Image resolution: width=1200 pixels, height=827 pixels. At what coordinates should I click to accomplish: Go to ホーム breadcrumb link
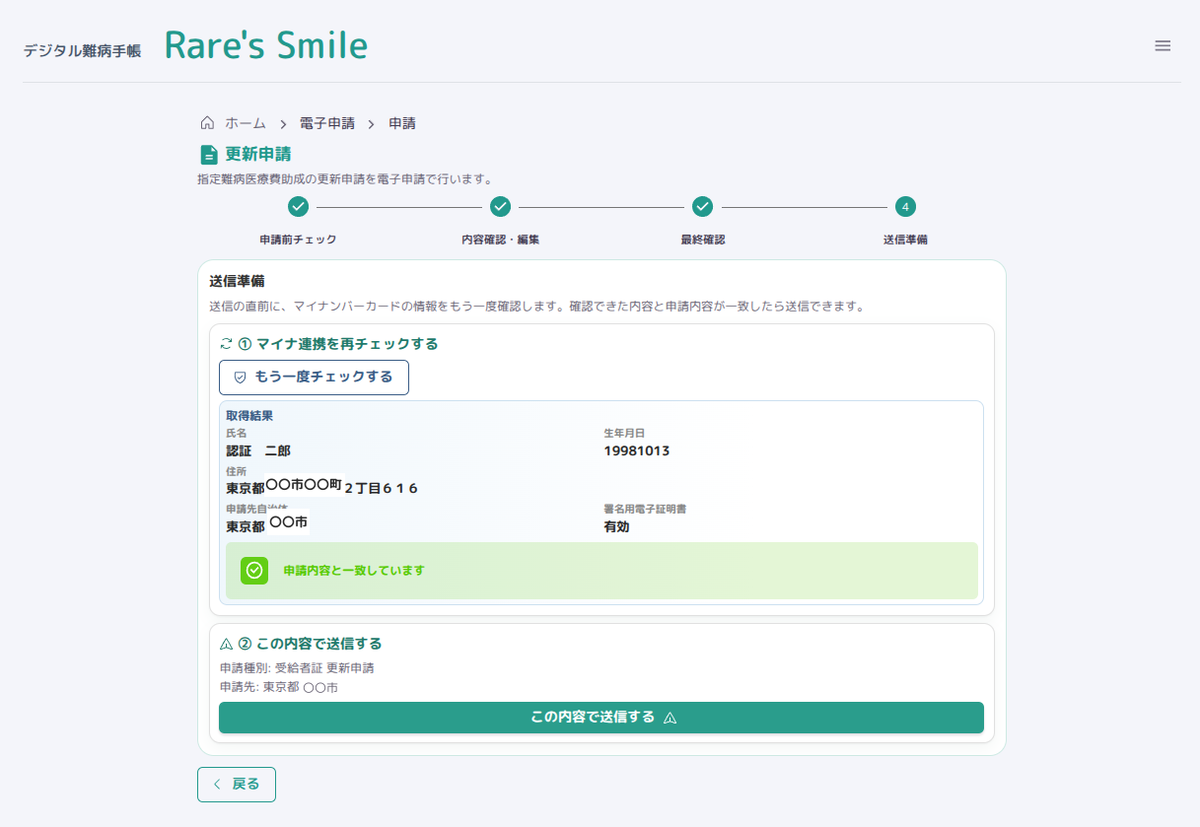pos(245,123)
